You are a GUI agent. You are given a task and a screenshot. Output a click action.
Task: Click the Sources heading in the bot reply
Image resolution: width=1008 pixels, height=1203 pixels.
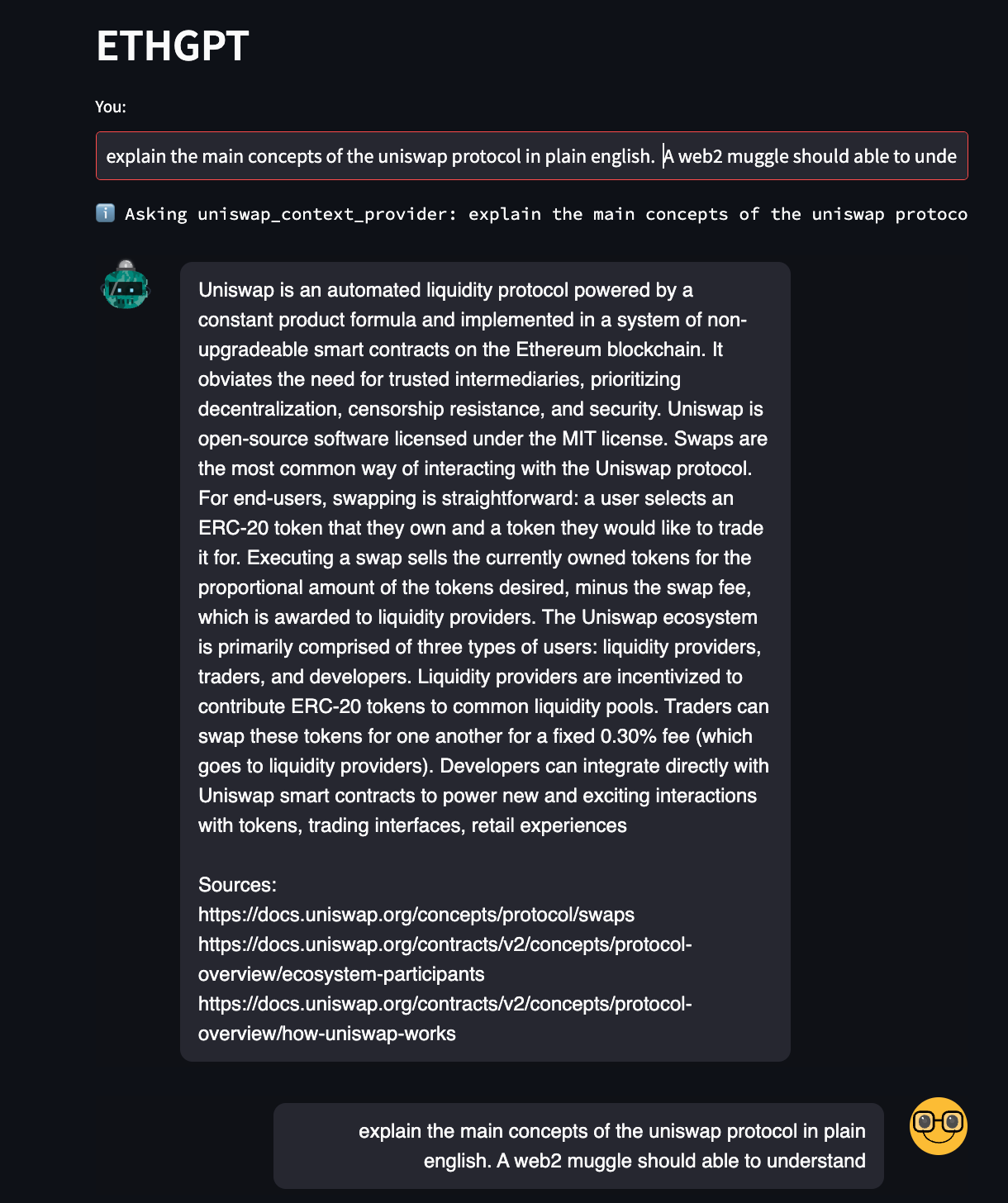coord(236,884)
